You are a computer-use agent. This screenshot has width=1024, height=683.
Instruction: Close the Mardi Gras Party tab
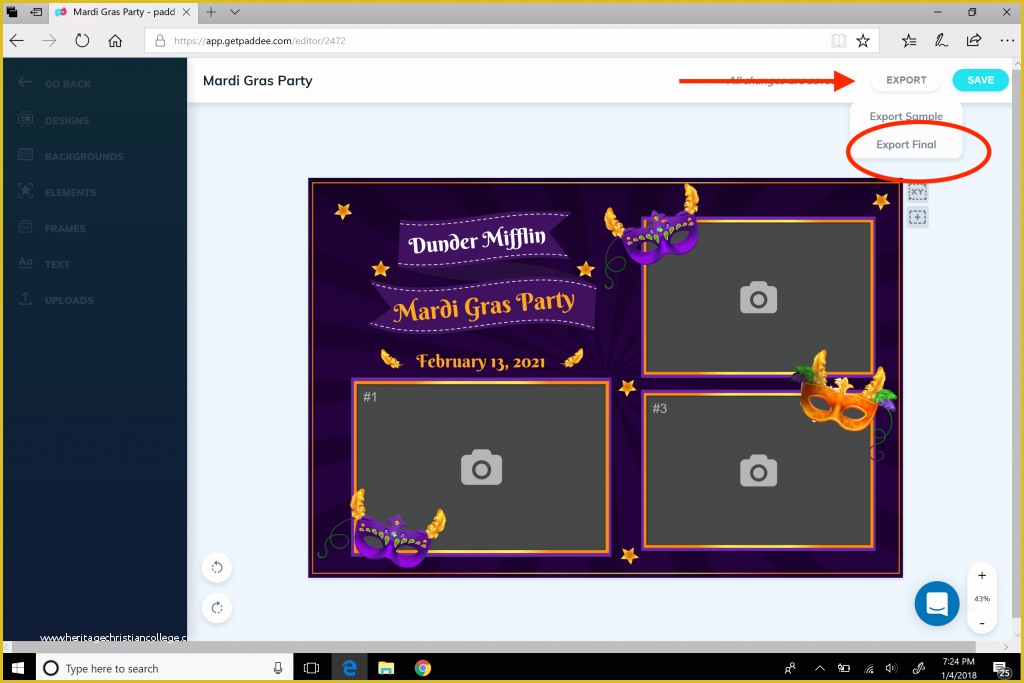tap(186, 12)
